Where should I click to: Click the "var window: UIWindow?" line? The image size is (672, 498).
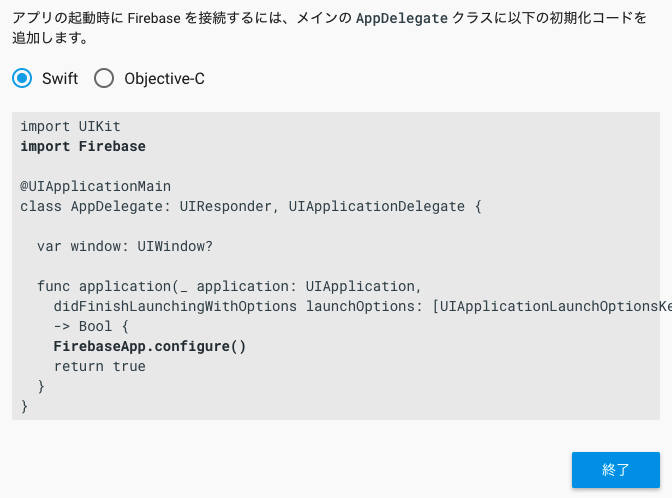(125, 246)
